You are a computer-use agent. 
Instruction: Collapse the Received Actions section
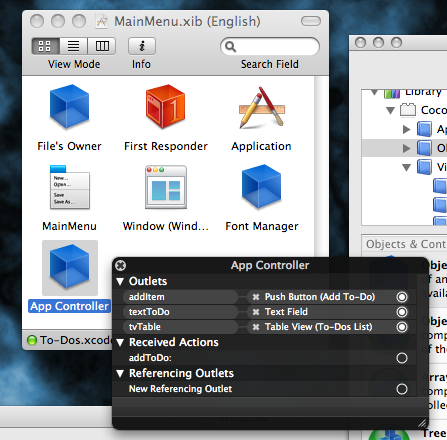pyautogui.click(x=120, y=342)
